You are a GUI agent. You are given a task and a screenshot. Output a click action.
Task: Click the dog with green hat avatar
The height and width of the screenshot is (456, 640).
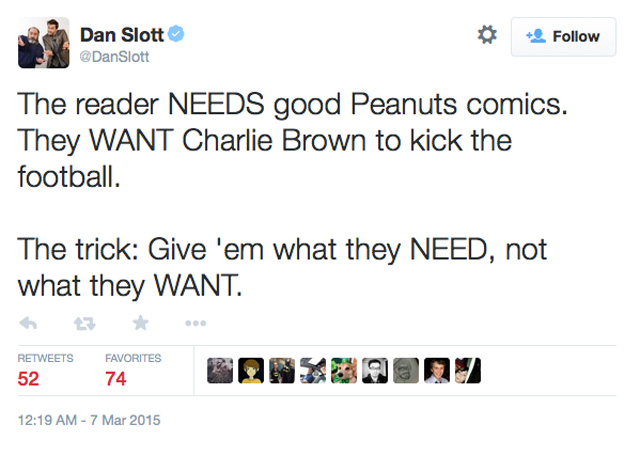pyautogui.click(x=343, y=371)
